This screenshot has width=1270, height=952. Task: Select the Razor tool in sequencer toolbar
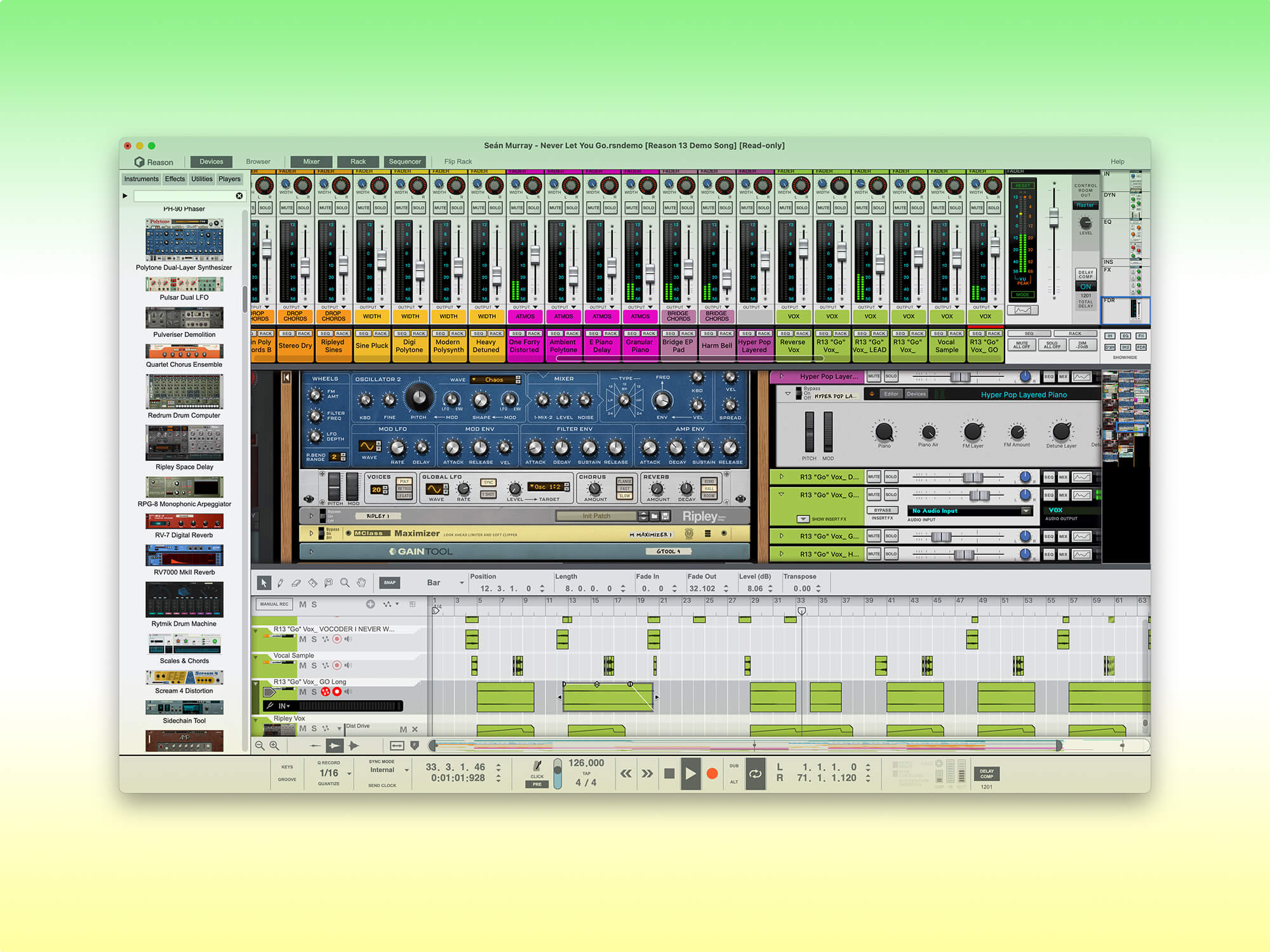[x=312, y=582]
